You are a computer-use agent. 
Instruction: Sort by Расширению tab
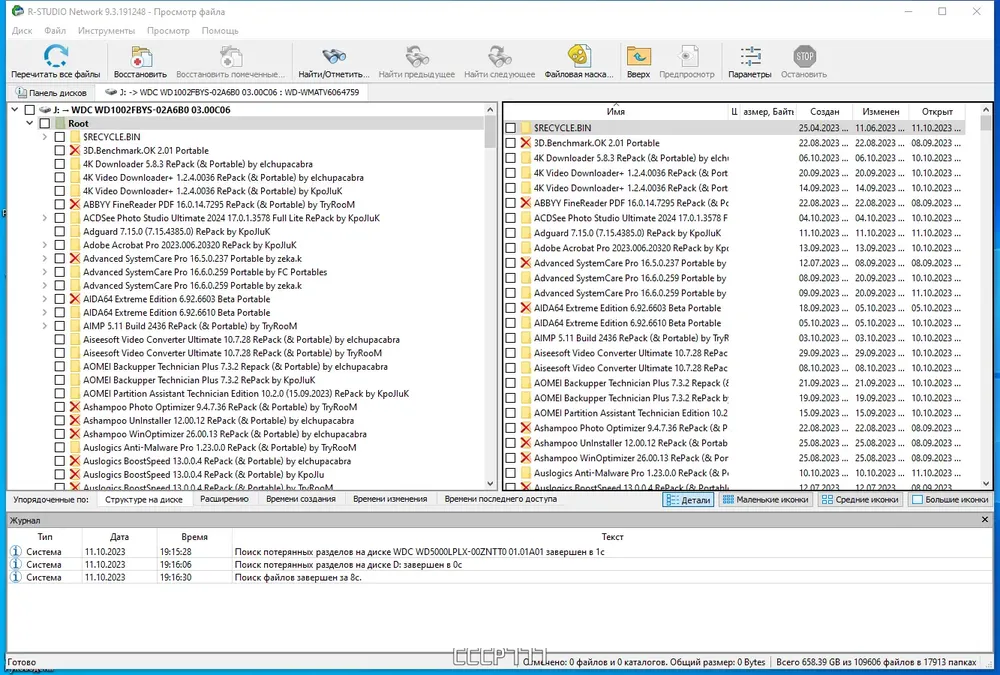point(224,499)
